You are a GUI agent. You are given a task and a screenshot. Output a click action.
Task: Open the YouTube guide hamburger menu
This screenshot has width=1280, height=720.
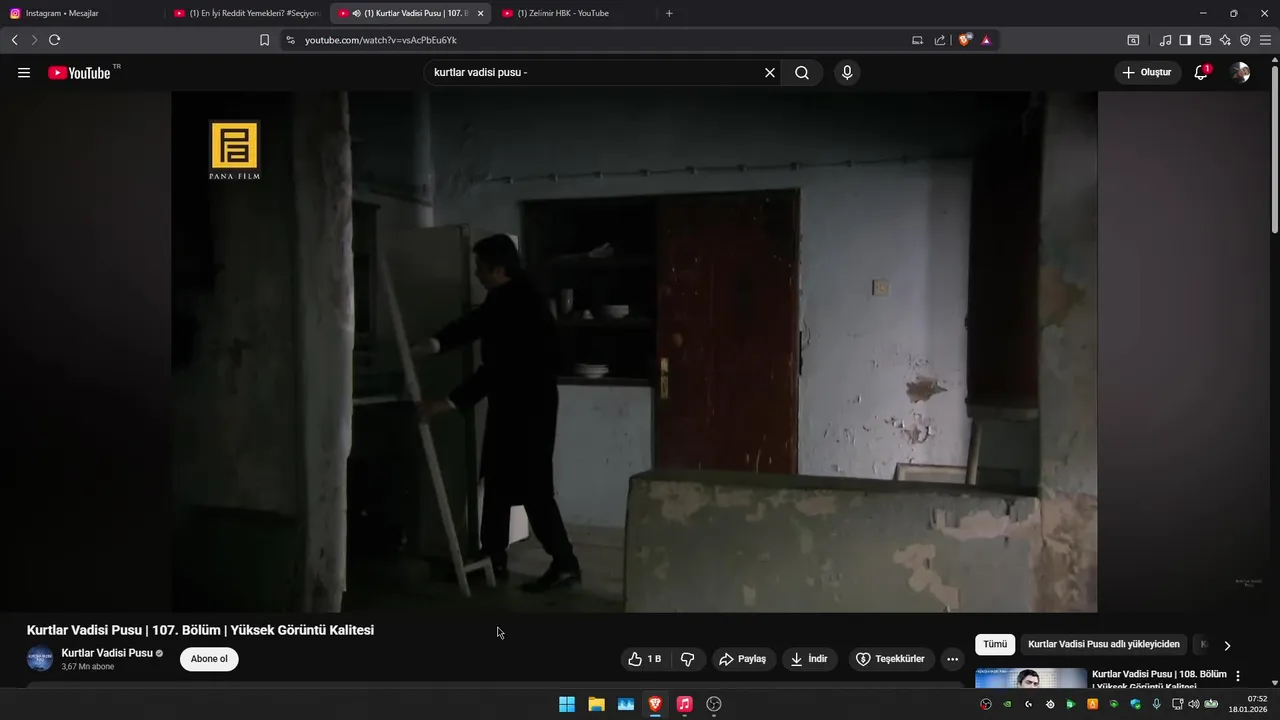click(x=24, y=73)
